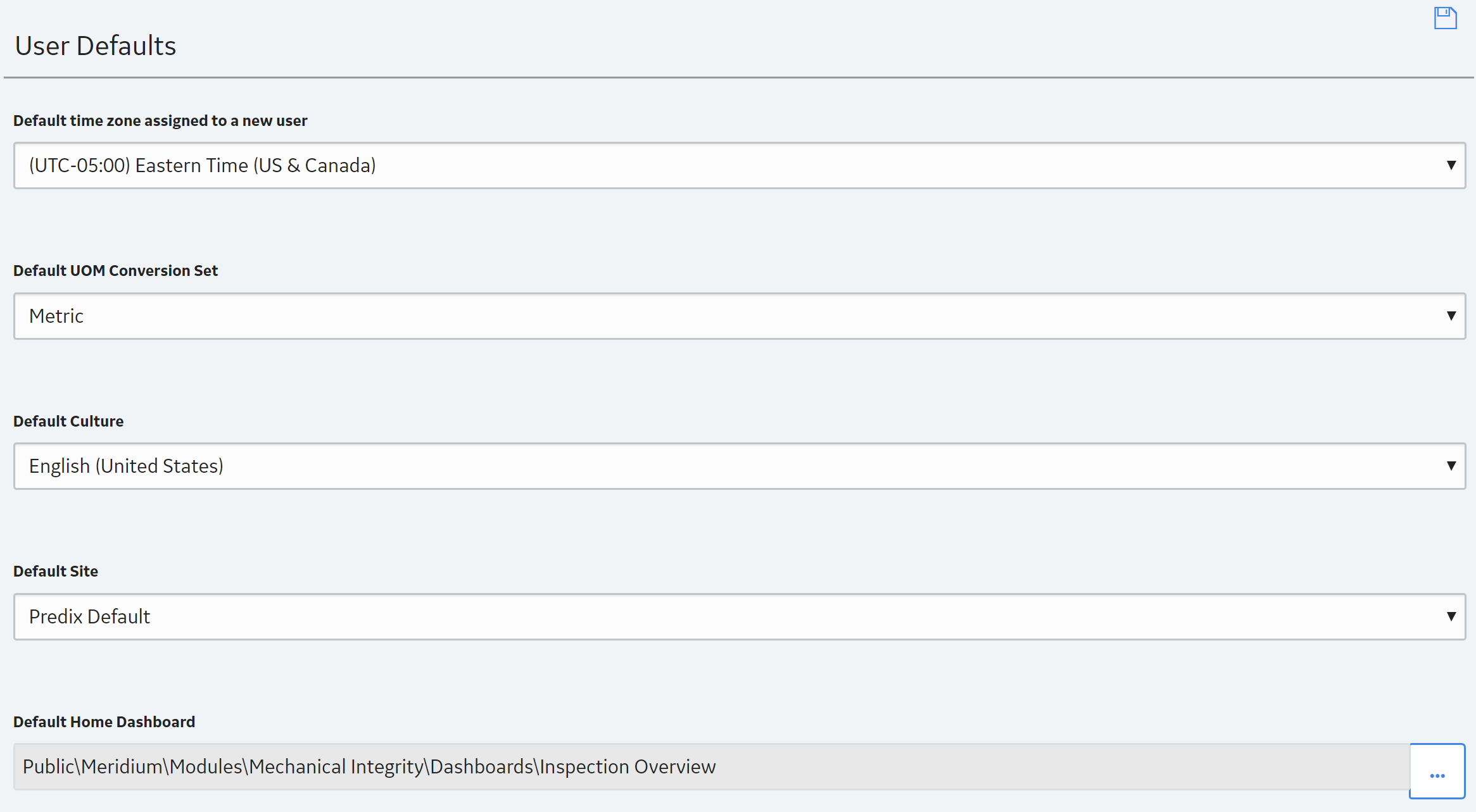Click the User Defaults page heading
Viewport: 1476px width, 812px height.
point(96,46)
